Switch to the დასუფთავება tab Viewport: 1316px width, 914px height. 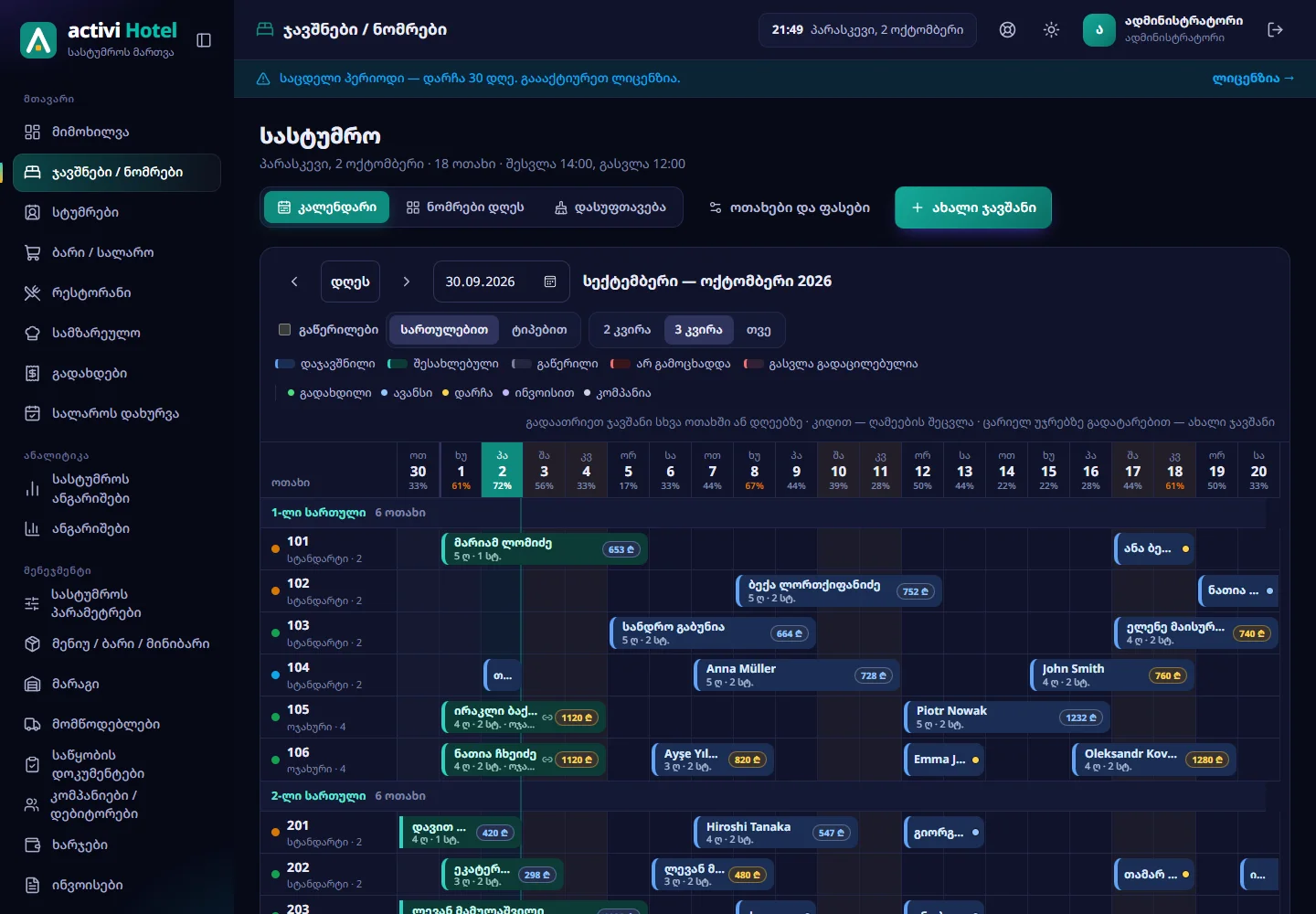coord(610,207)
